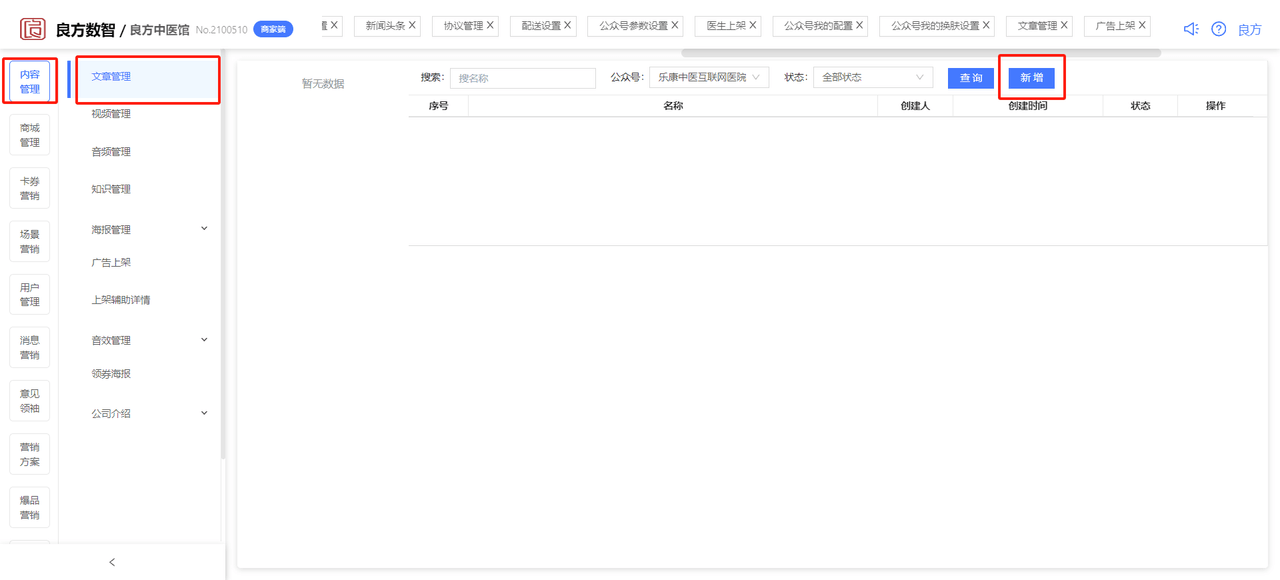Switch to the 公众号参数设置 tab
Screen dimensions: 1280x580
pyautogui.click(x=633, y=26)
